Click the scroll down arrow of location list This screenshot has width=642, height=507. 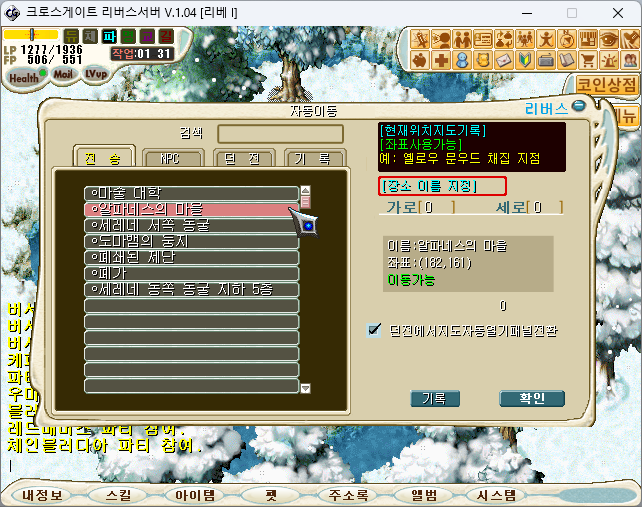point(305,388)
